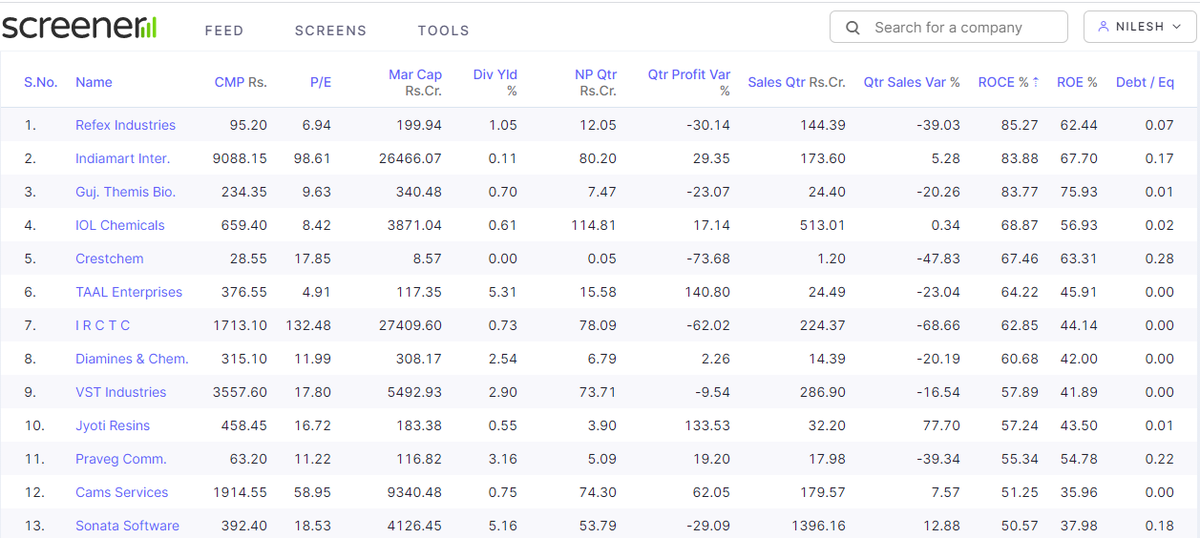Click the Debt / Eq value 0.28

coord(1160,258)
